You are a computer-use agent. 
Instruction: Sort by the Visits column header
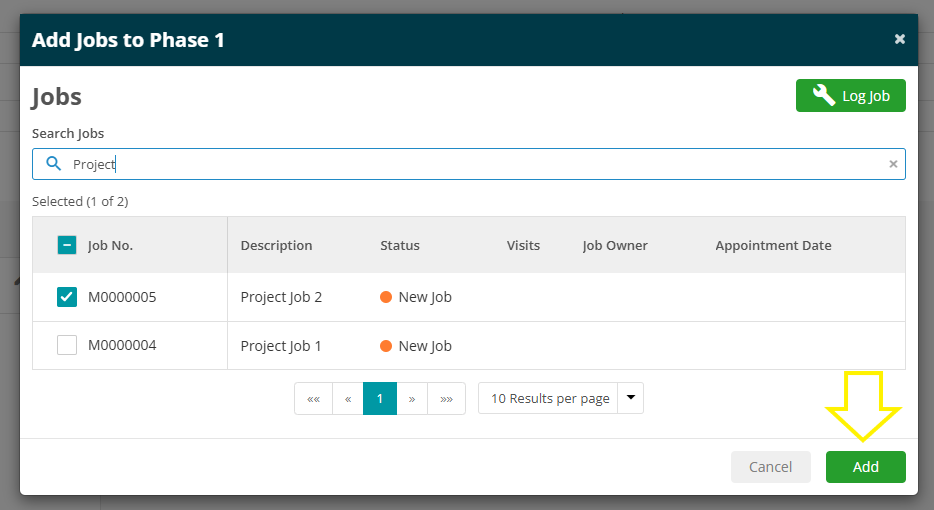click(x=523, y=245)
